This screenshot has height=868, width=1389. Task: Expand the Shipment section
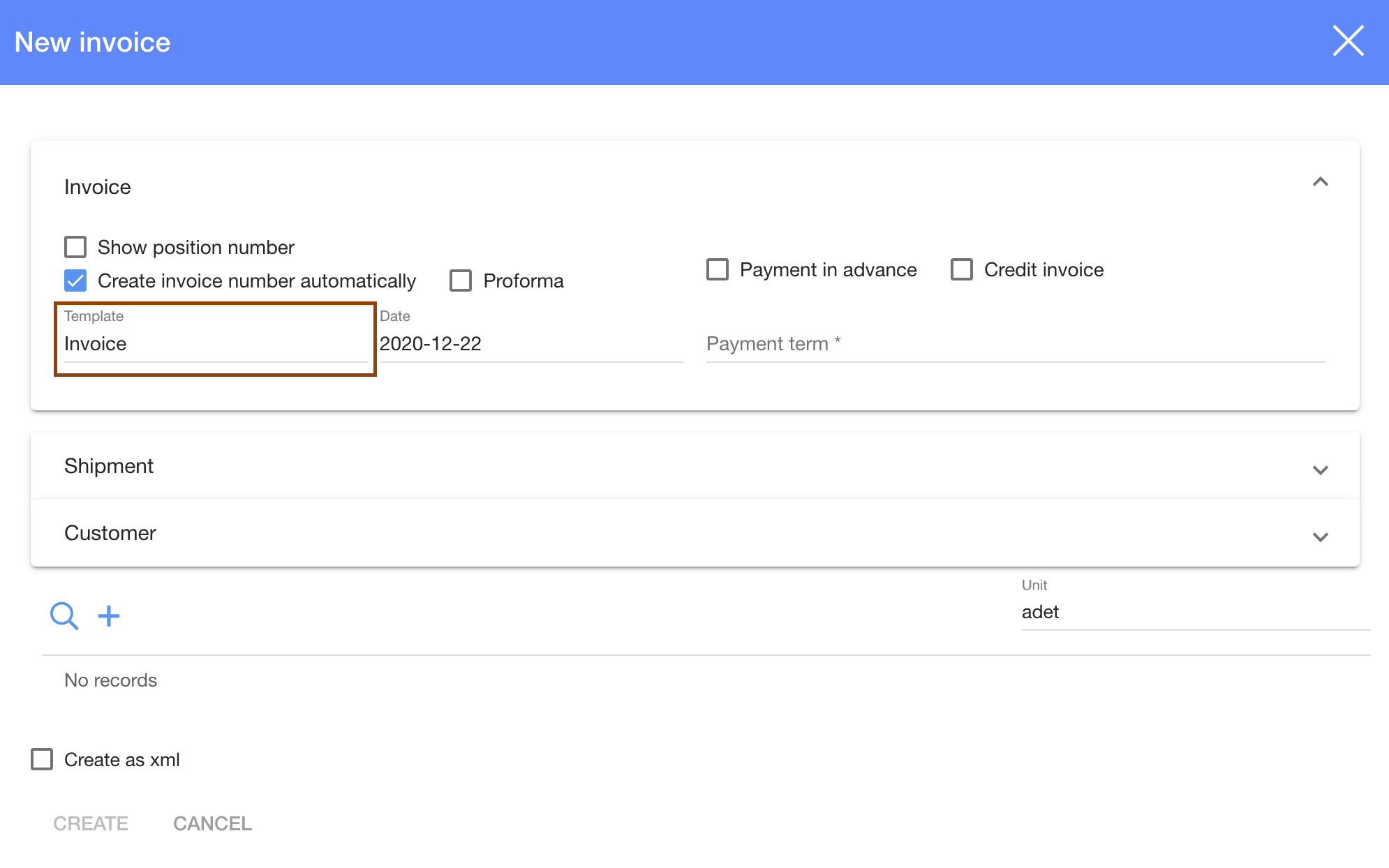[1320, 470]
